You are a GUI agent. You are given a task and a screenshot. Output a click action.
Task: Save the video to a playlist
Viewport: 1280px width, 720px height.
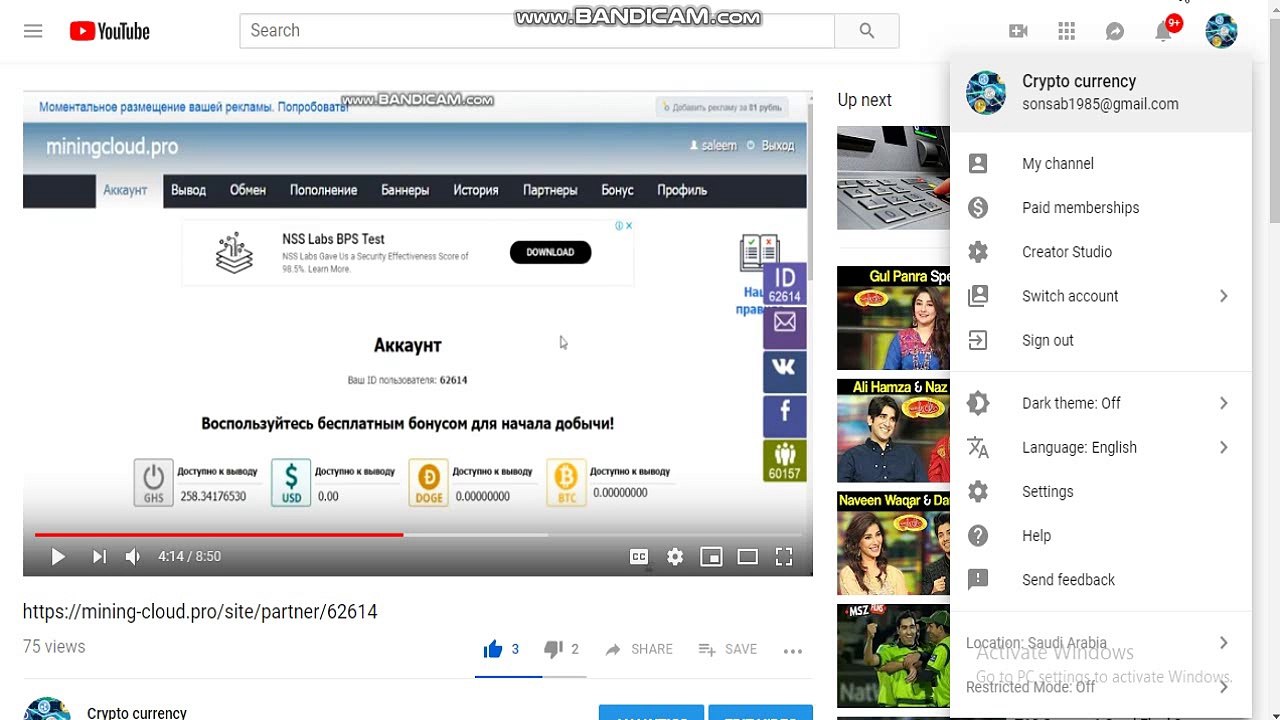click(x=727, y=649)
